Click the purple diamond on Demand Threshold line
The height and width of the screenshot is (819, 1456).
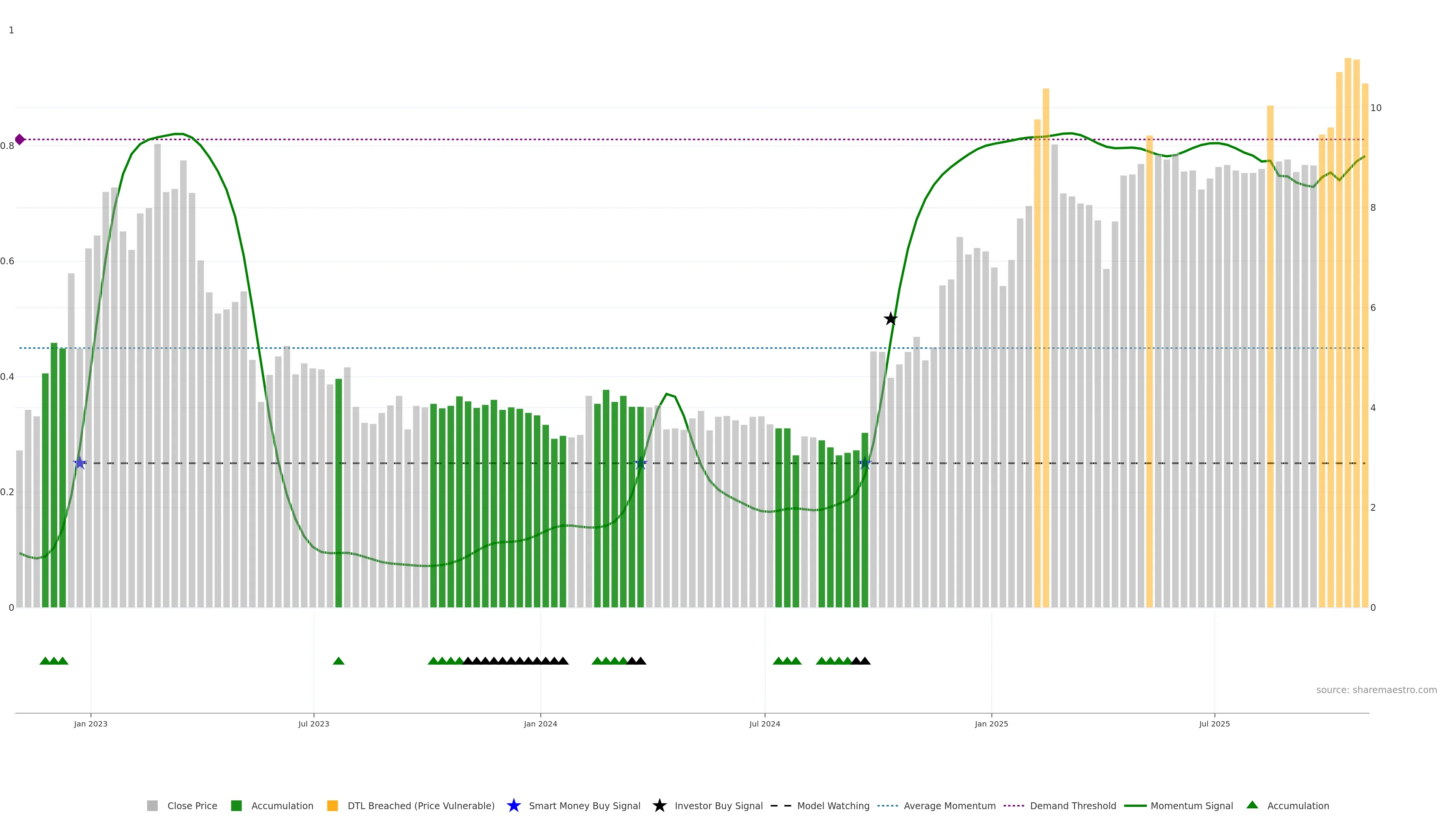click(x=20, y=140)
